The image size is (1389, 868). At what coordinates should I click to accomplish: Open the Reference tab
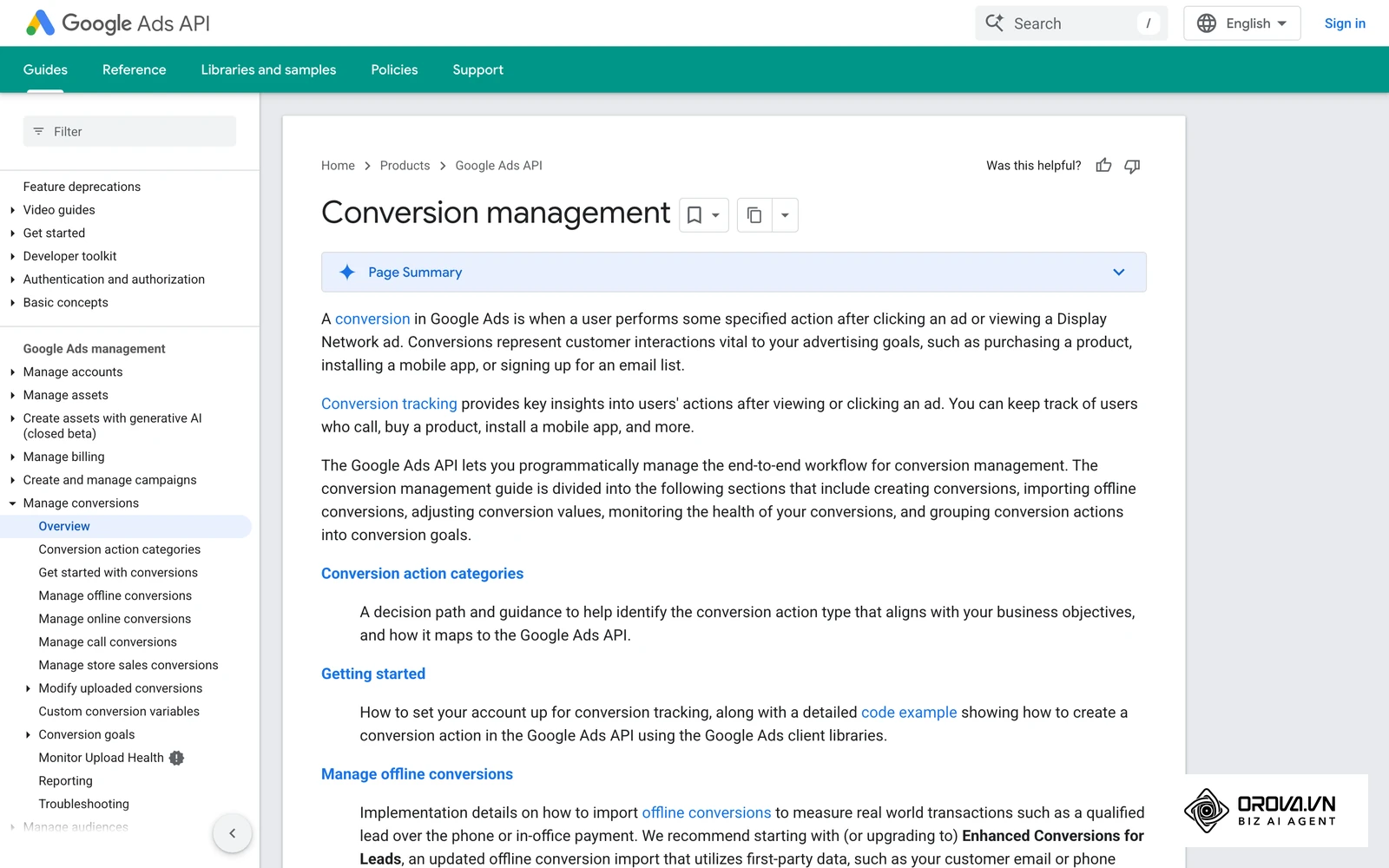pos(135,69)
